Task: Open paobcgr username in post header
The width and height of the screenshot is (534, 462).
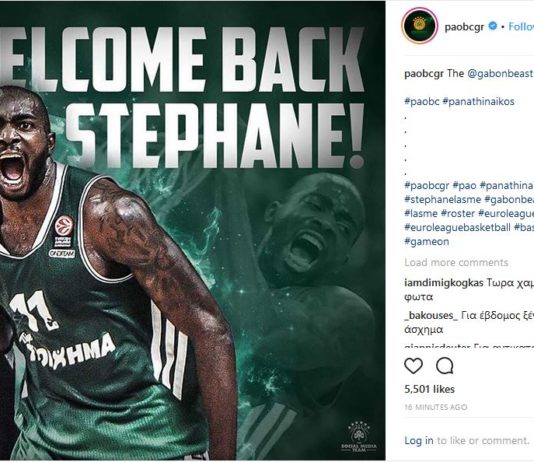Action: [464, 27]
